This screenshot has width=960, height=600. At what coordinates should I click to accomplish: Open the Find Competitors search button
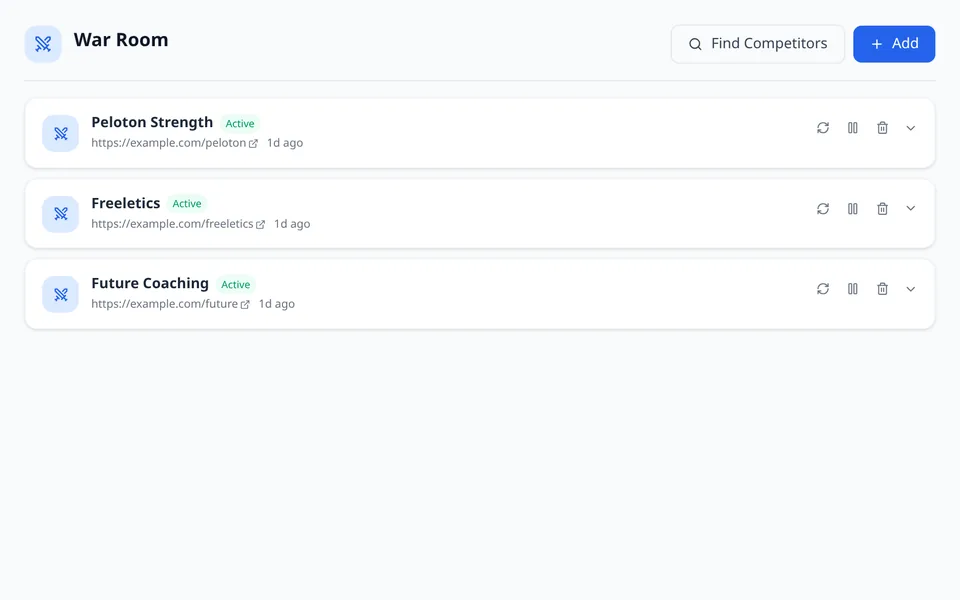click(757, 44)
